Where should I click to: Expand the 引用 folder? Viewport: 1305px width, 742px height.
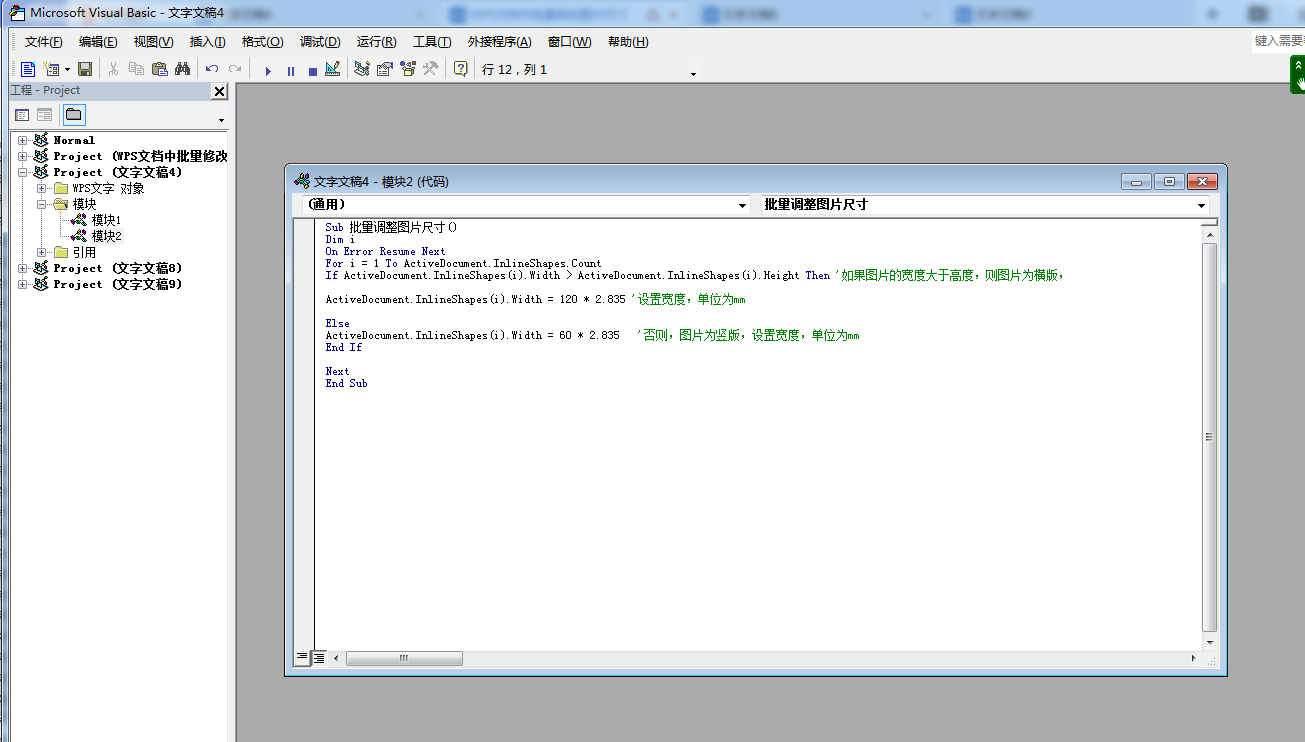pos(42,252)
